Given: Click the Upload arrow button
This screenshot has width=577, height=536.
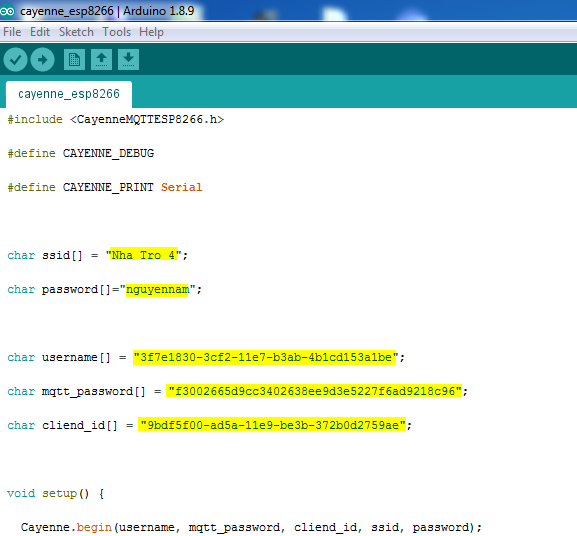Looking at the screenshot, I should pos(43,60).
